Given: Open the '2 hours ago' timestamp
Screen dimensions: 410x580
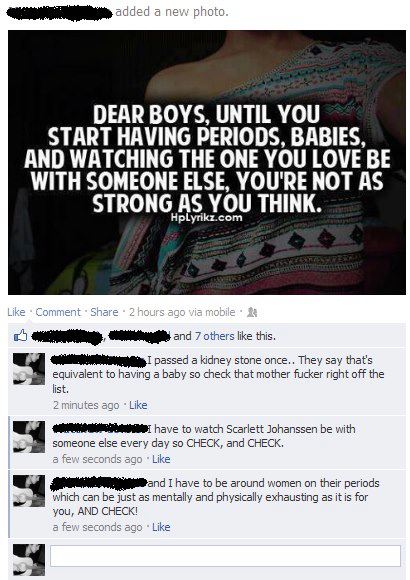Looking at the screenshot, I should click(x=157, y=312).
